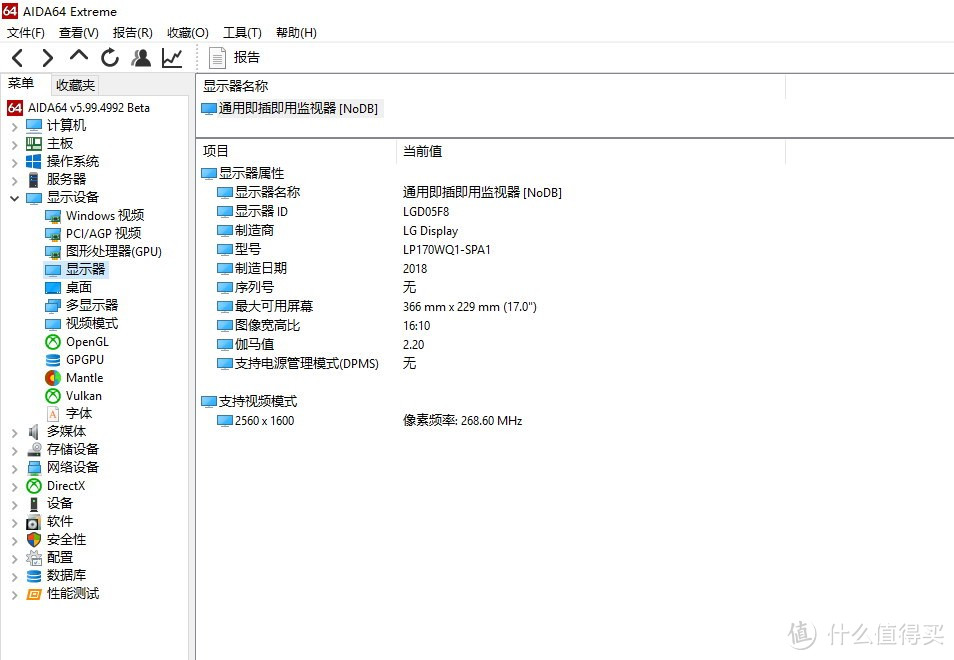Go back with the left arrow toolbar icon
This screenshot has width=954, height=660.
point(18,58)
